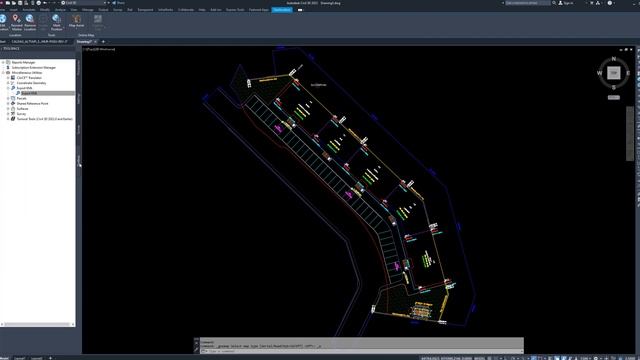
Task: Open the Civil 3D workspace dropdown
Action: pyautogui.click(x=84, y=3)
